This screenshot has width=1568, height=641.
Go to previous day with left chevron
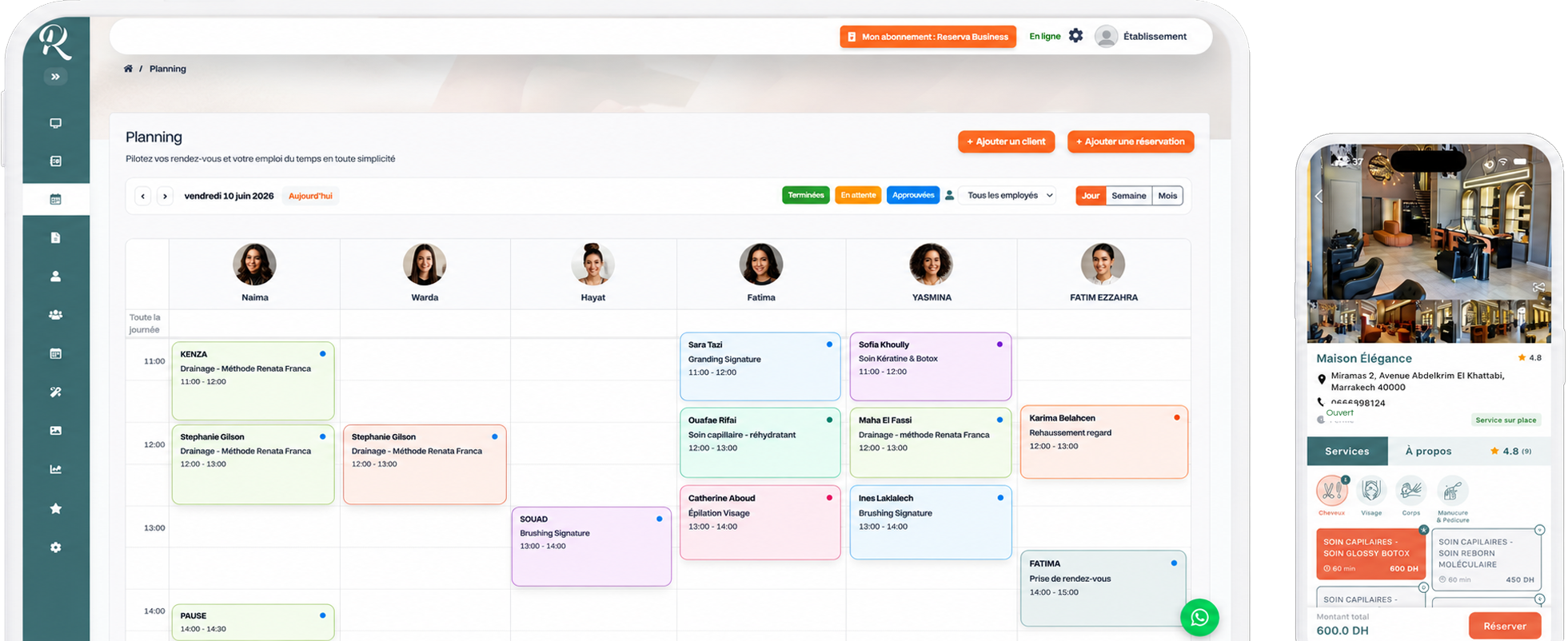point(143,196)
